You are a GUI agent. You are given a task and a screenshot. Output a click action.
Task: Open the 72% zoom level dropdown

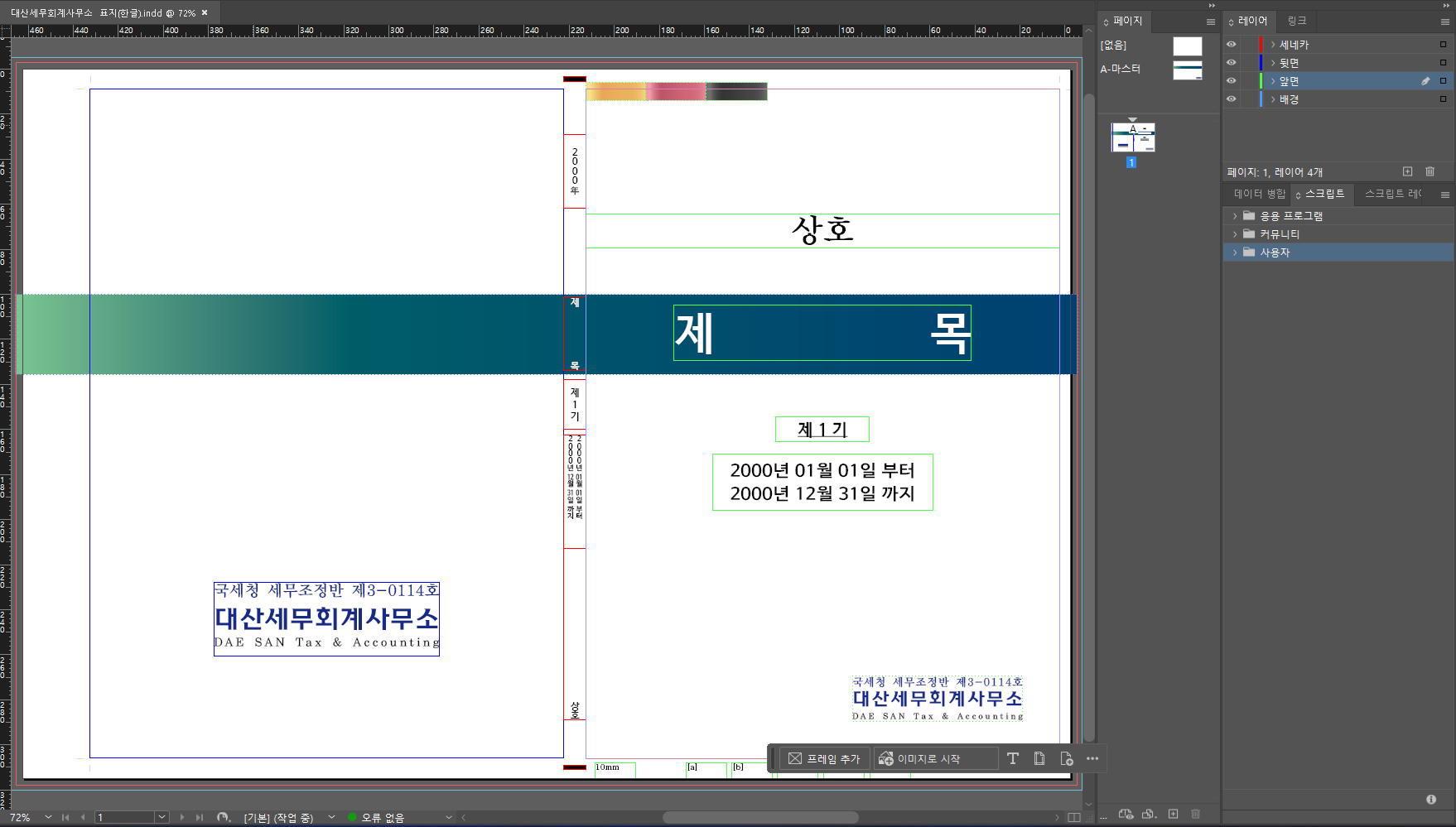tap(47, 817)
